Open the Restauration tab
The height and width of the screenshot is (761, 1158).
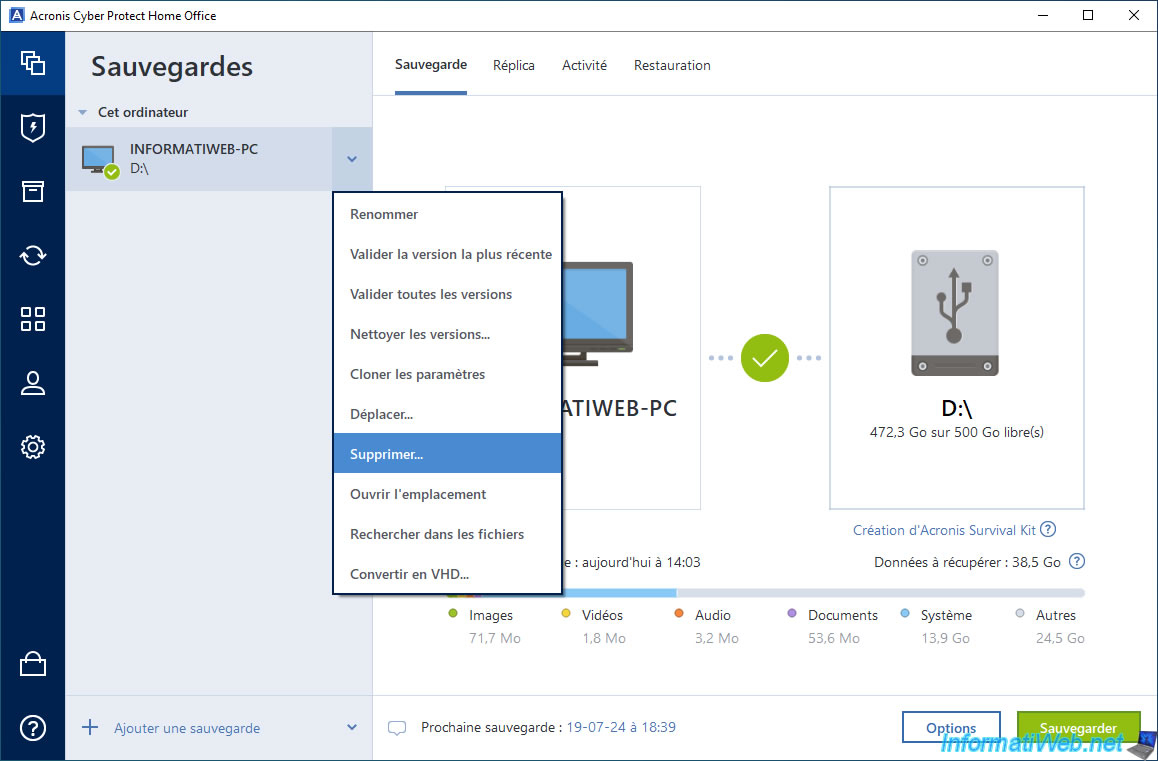(x=672, y=65)
